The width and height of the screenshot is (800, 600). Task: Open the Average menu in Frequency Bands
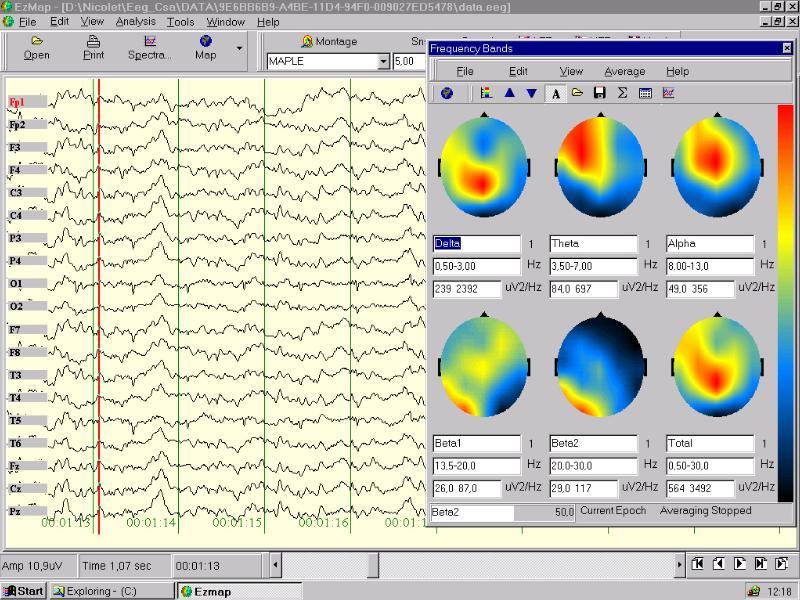(624, 71)
